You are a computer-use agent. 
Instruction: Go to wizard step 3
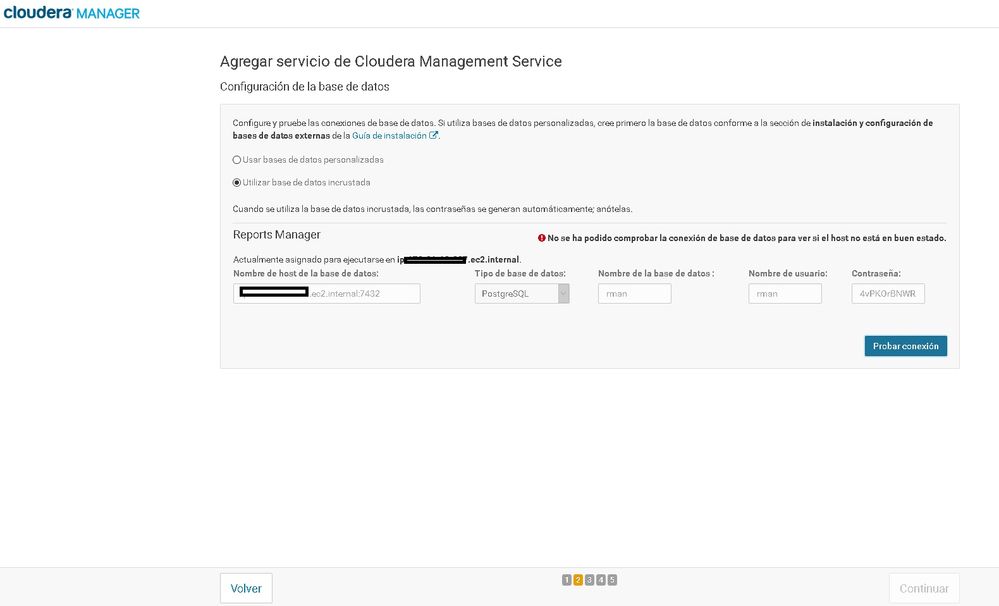pyautogui.click(x=589, y=580)
